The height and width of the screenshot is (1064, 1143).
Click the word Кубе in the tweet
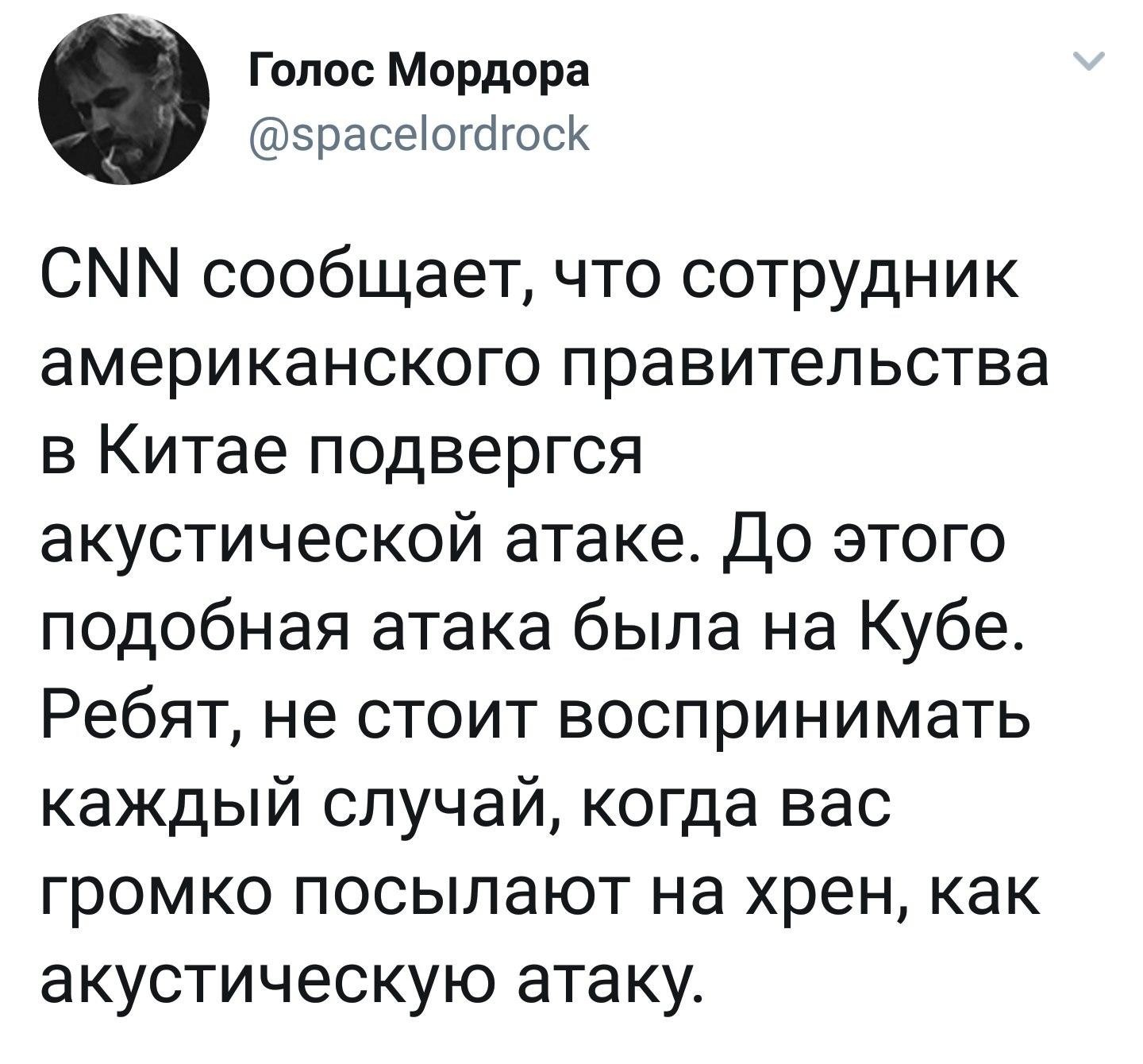coord(936,630)
